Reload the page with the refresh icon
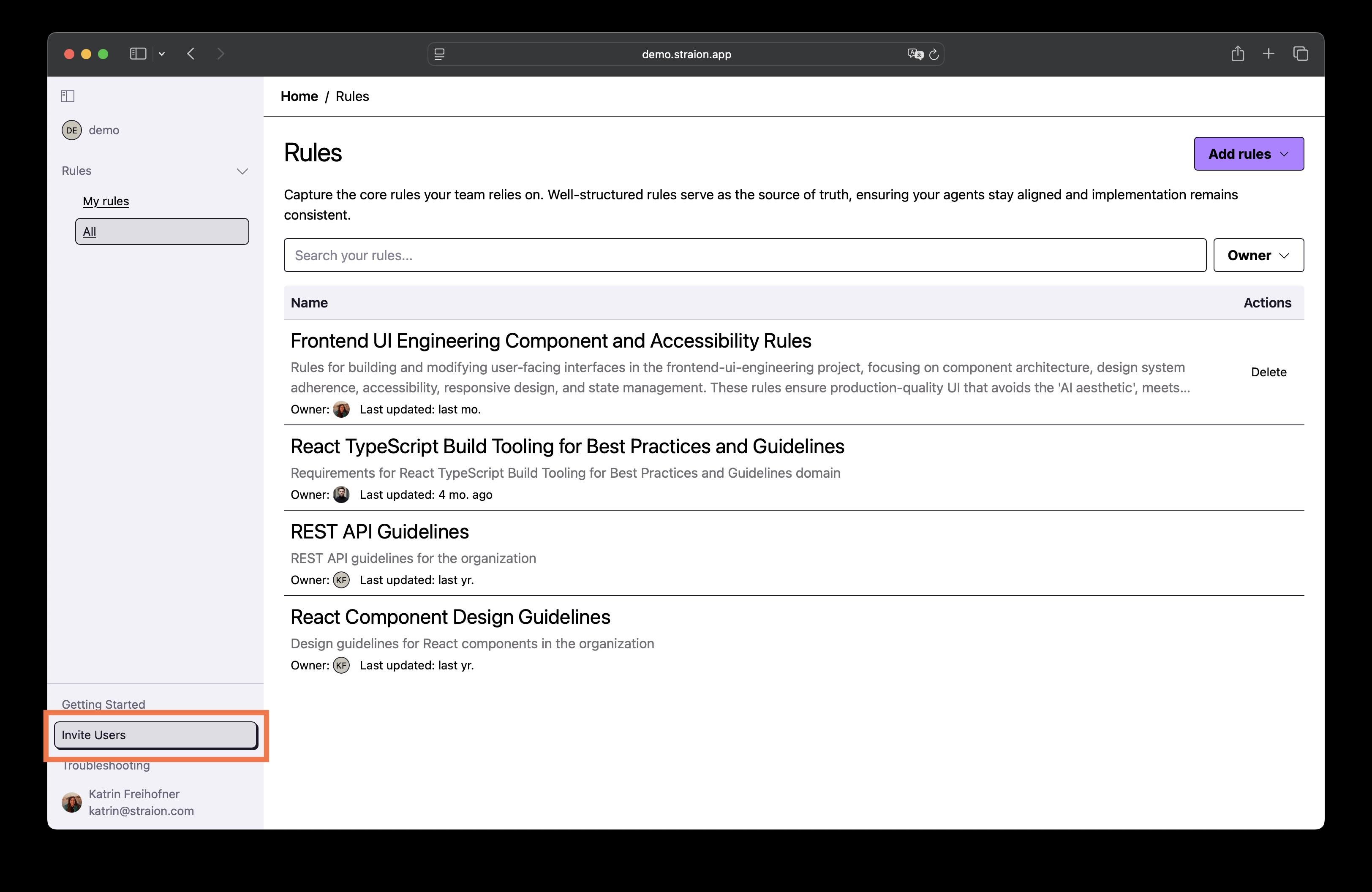Screen dimensions: 1372x892 pyautogui.click(x=934, y=54)
